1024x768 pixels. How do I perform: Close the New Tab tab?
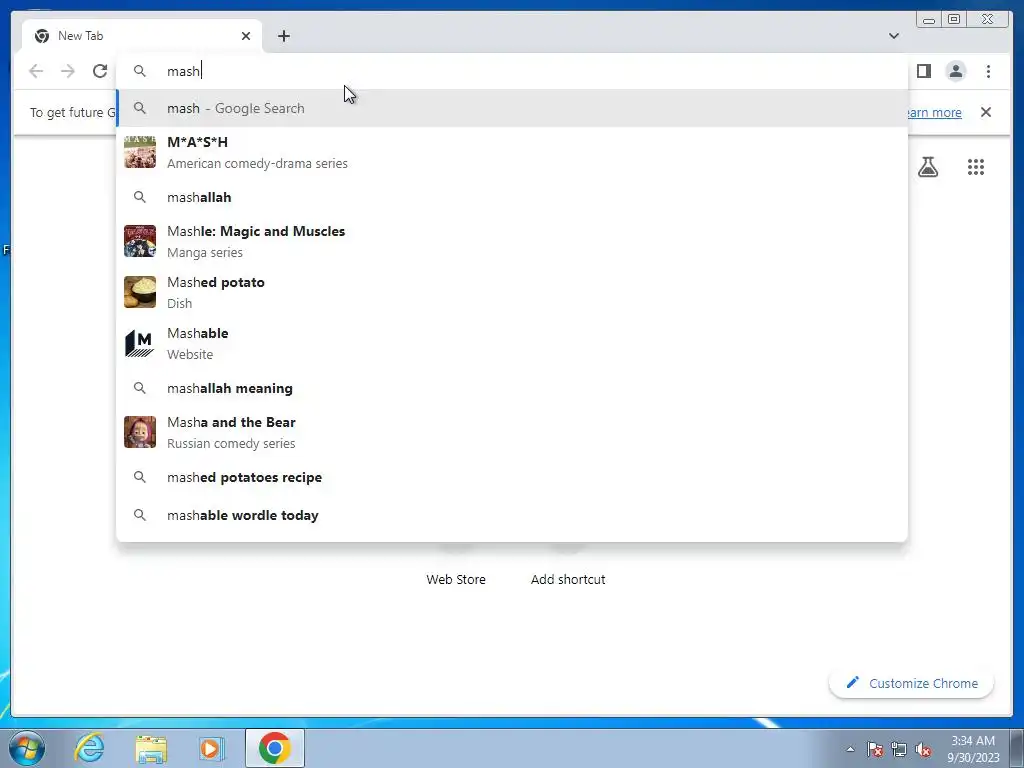246,36
